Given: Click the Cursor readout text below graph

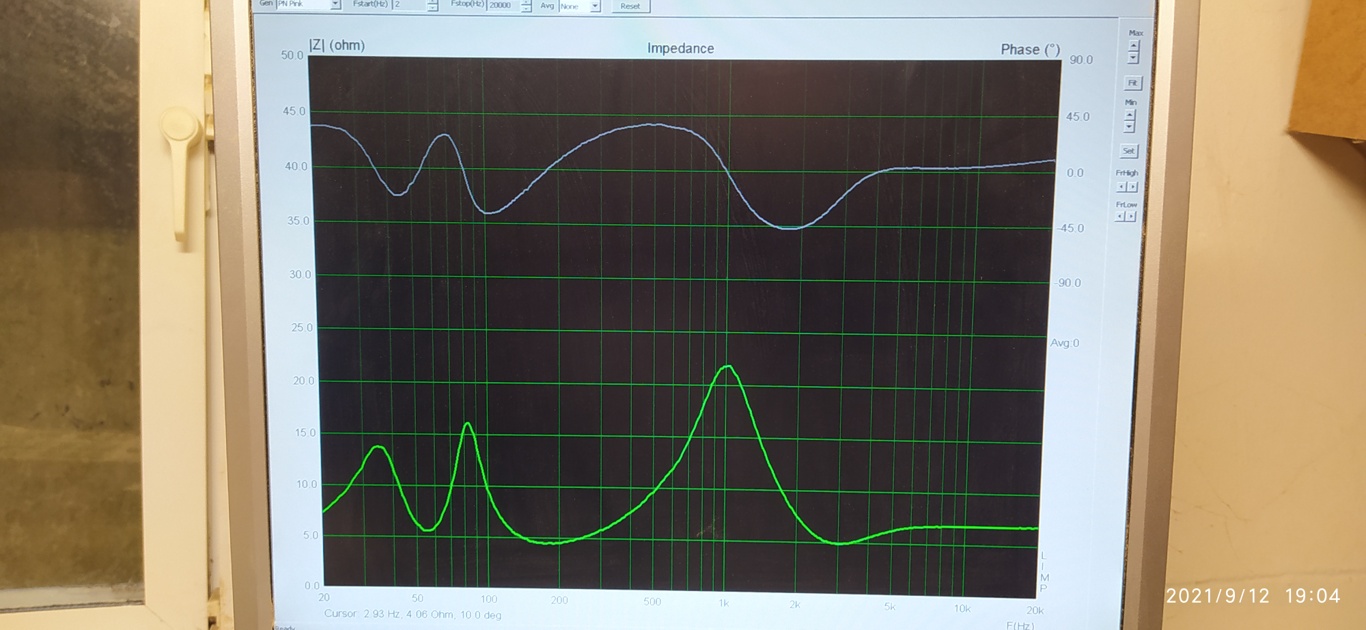Looking at the screenshot, I should point(413,615).
